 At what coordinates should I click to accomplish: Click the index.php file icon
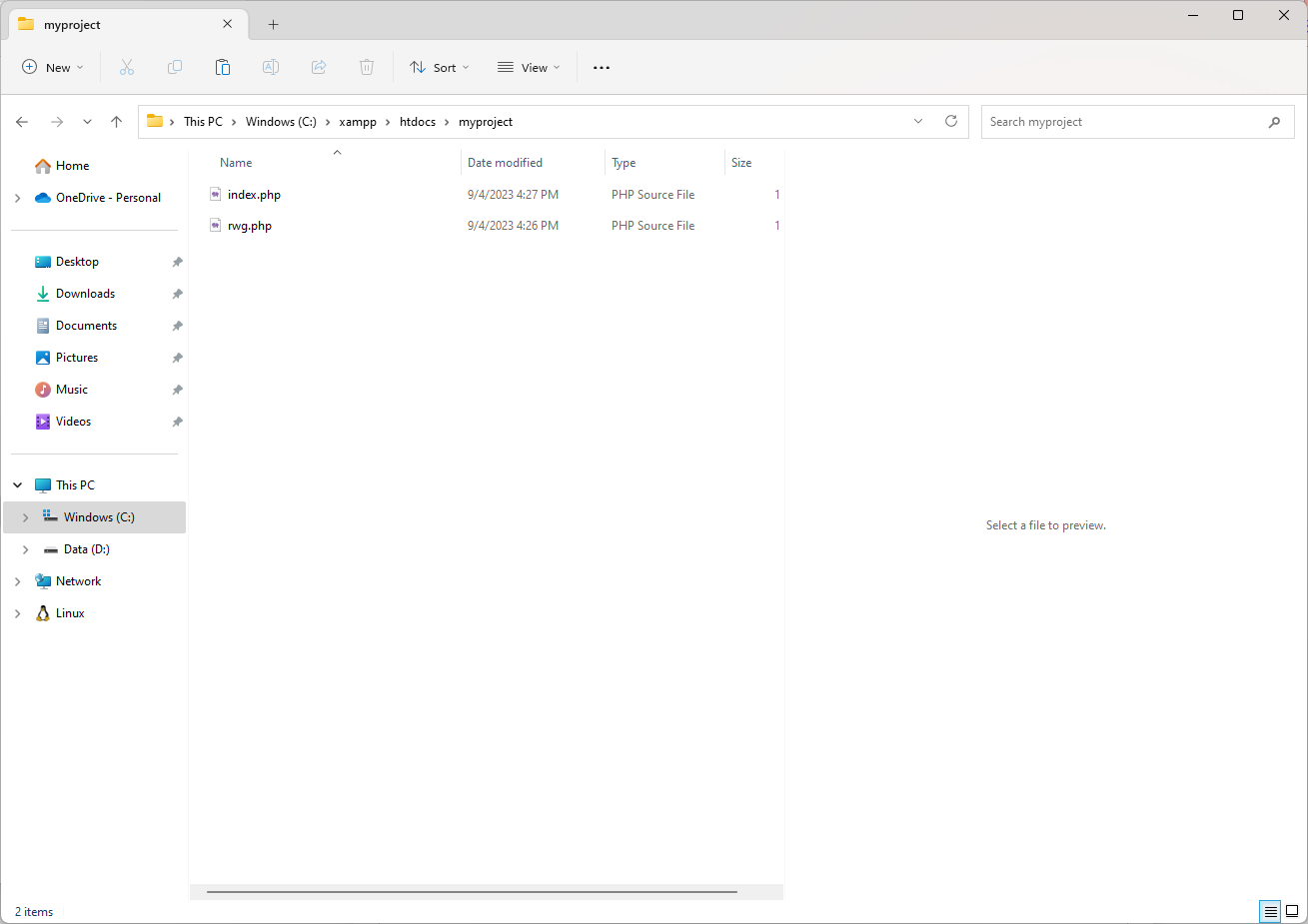tap(215, 194)
